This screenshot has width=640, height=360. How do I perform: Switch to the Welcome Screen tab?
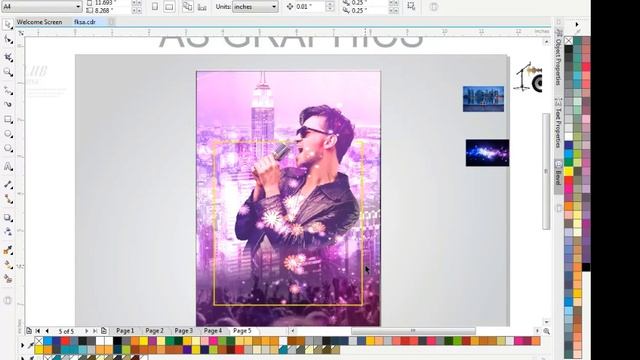[39, 22]
